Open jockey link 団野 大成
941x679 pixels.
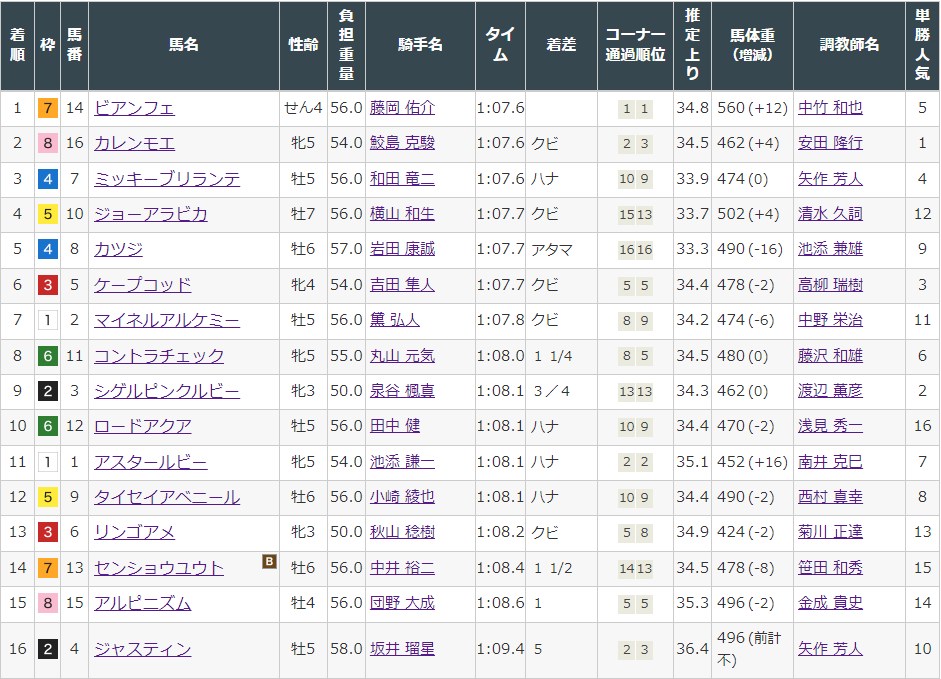point(402,603)
